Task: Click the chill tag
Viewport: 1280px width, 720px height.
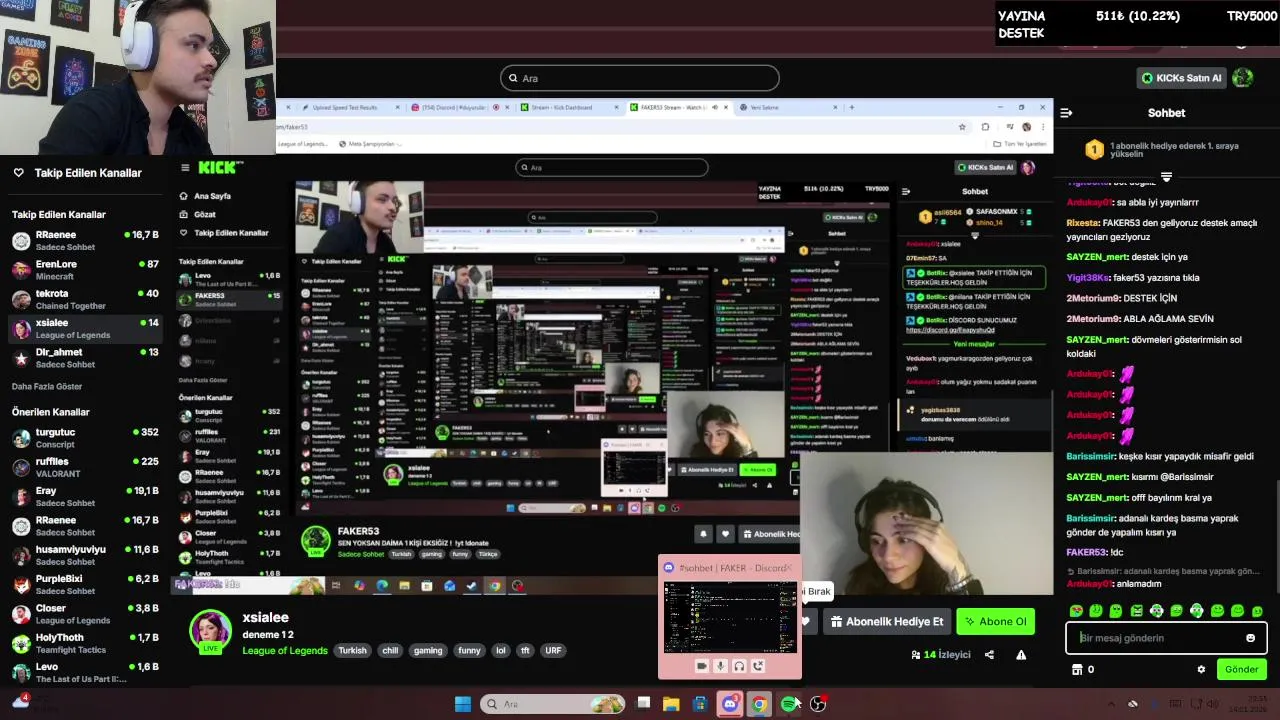Action: click(x=390, y=650)
